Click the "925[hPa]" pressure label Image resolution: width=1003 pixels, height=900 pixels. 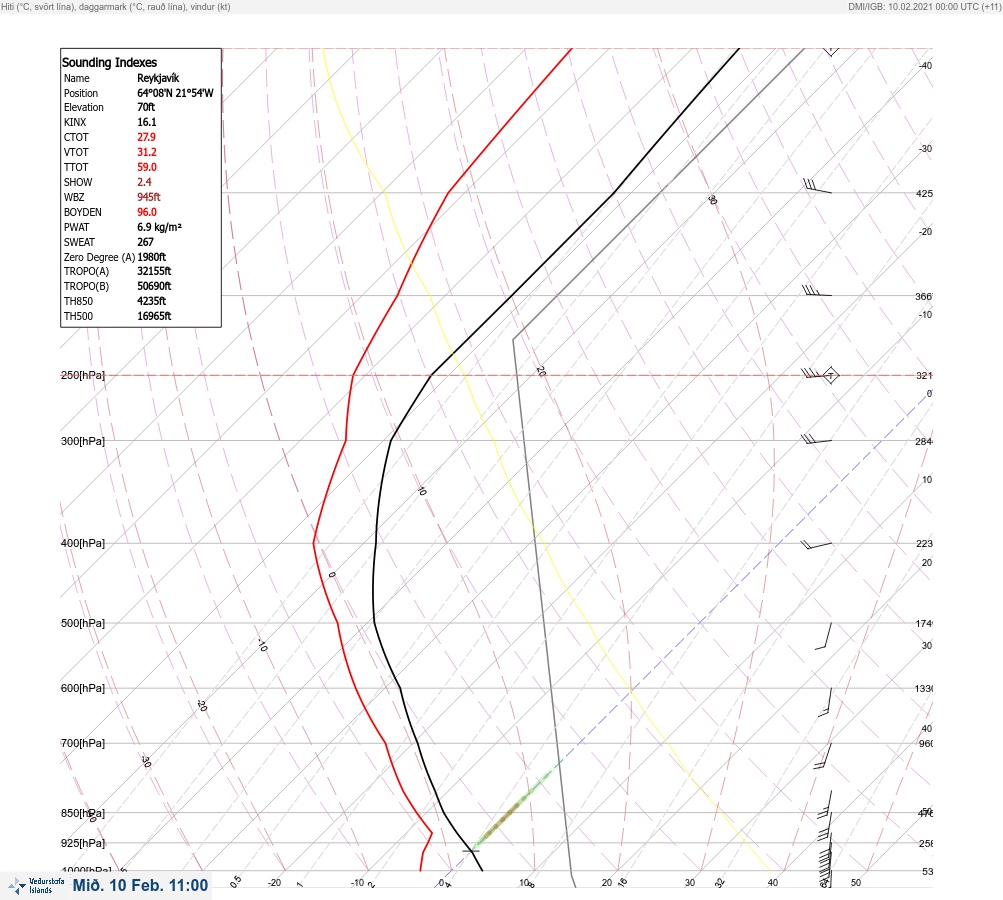click(83, 843)
